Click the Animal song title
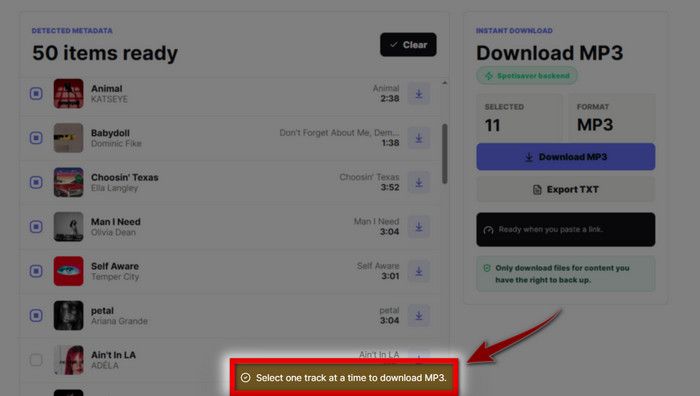 click(107, 88)
